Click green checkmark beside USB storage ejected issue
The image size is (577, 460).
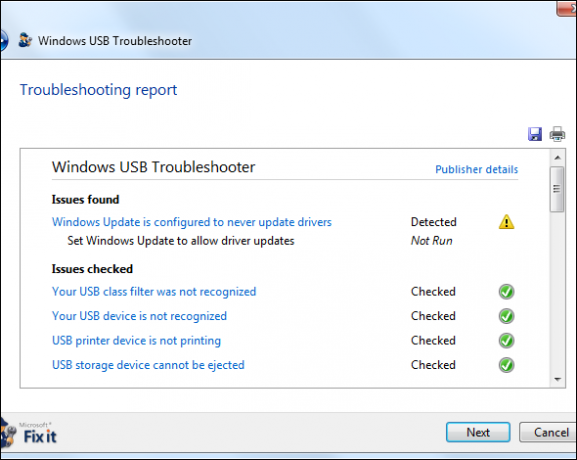tap(506, 365)
